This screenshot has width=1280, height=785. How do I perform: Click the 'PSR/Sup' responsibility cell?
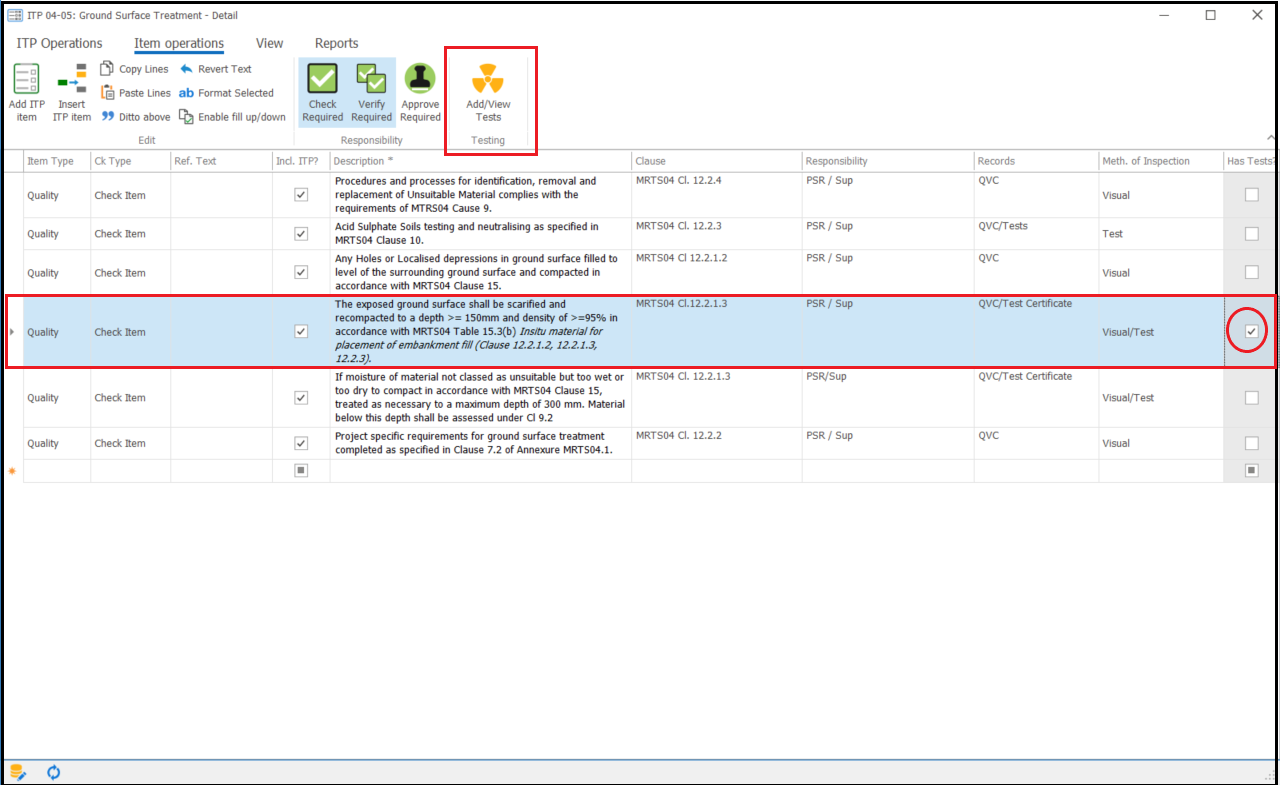(x=888, y=398)
